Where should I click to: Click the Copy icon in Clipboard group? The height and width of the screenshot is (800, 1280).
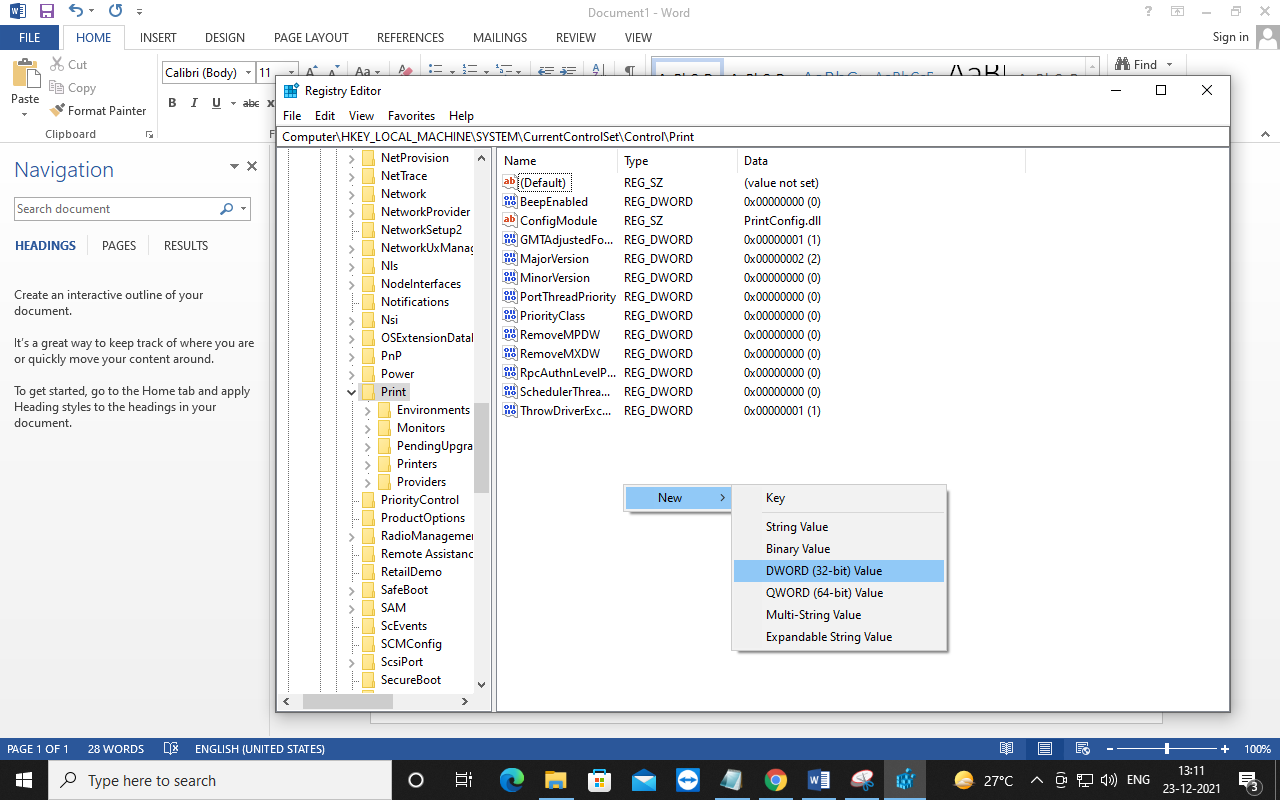click(x=57, y=88)
